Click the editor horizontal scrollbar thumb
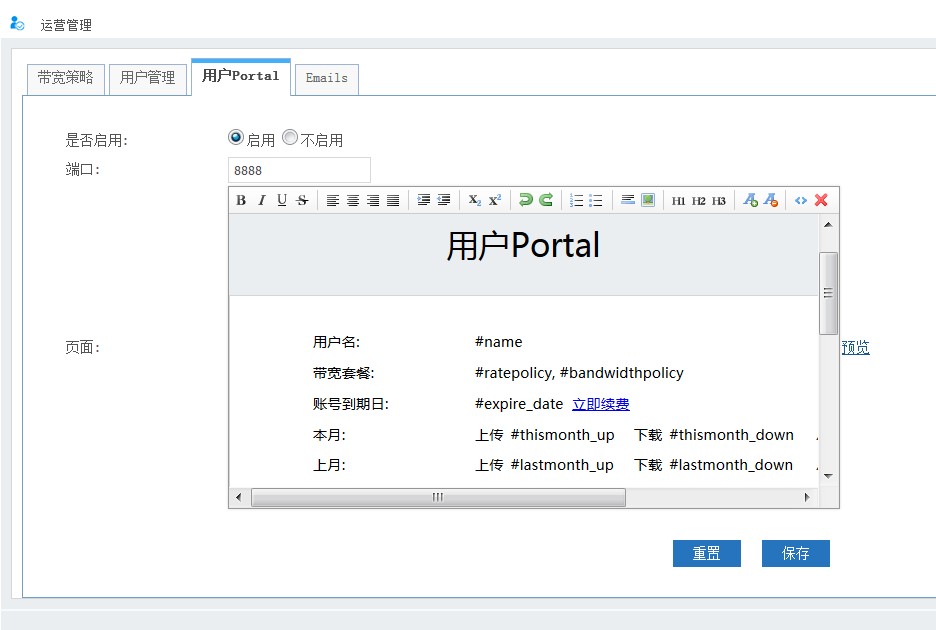The height and width of the screenshot is (630, 936). 438,497
